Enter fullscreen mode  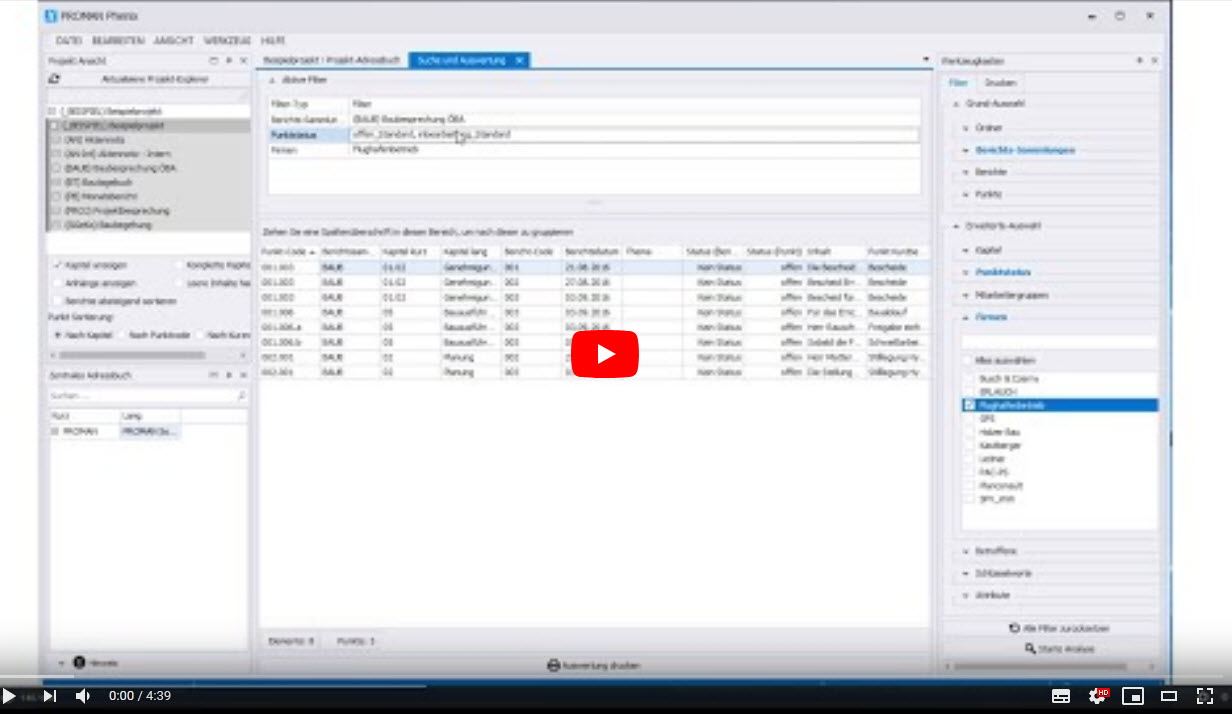point(1205,696)
